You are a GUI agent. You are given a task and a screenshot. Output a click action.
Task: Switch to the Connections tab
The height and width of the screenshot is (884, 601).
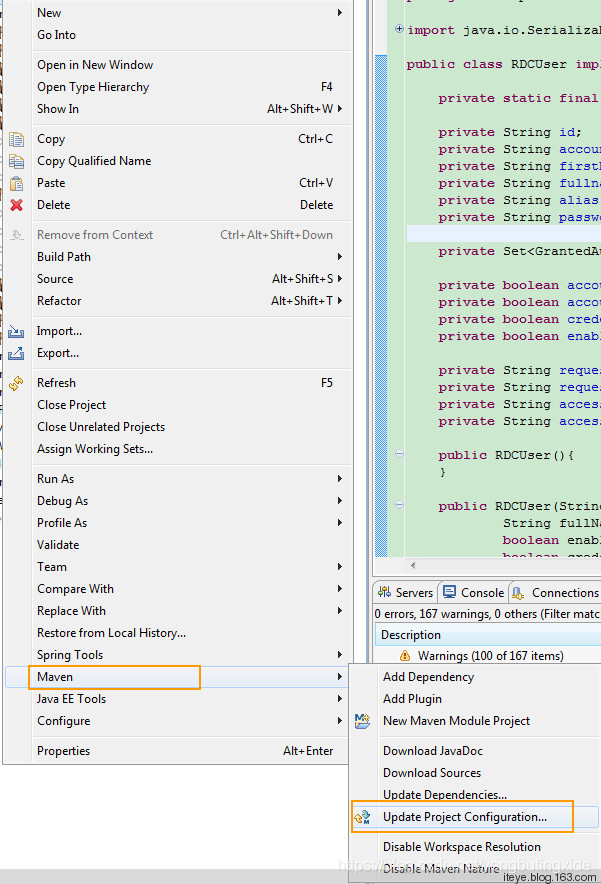tap(556, 593)
